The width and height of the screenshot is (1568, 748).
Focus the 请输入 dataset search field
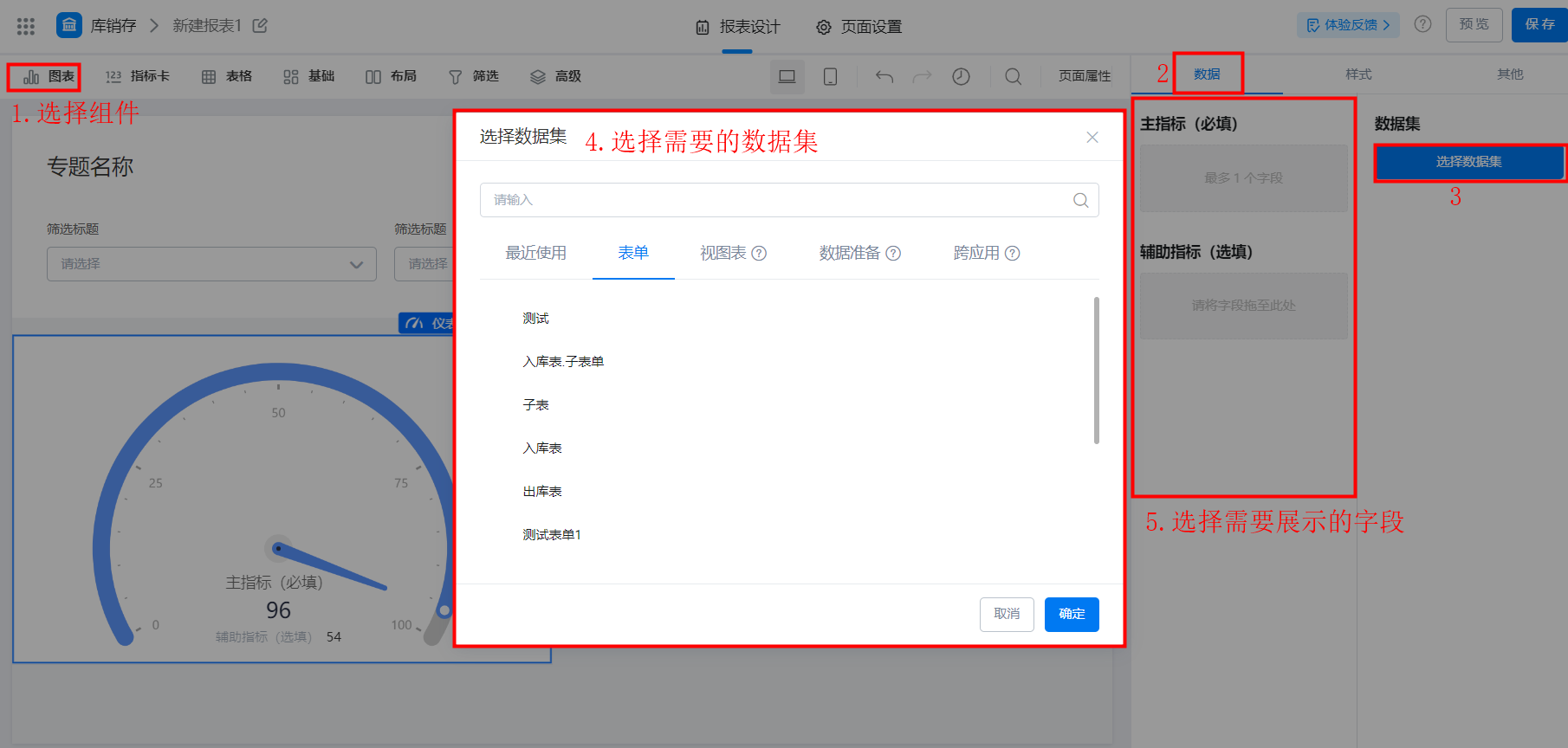(x=789, y=200)
